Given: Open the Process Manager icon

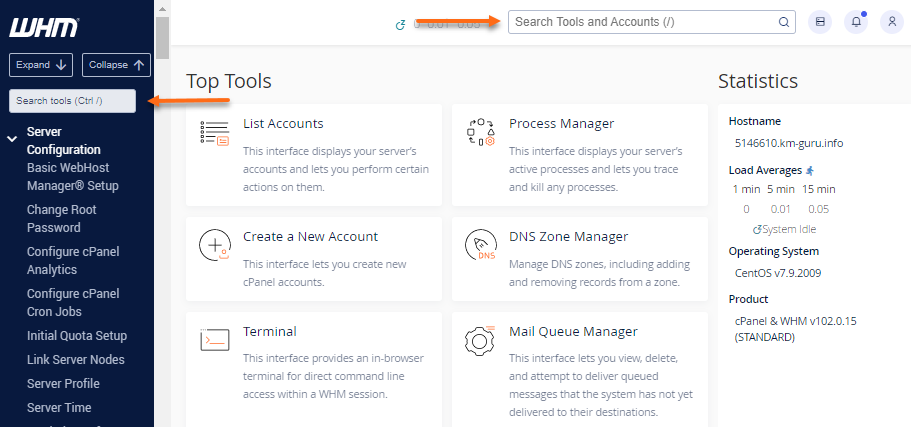Looking at the screenshot, I should click(x=481, y=134).
